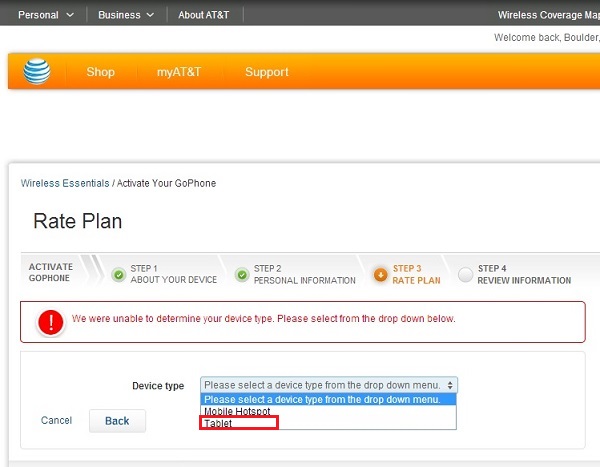Click the orange Step 3 arrow icon

tap(380, 274)
